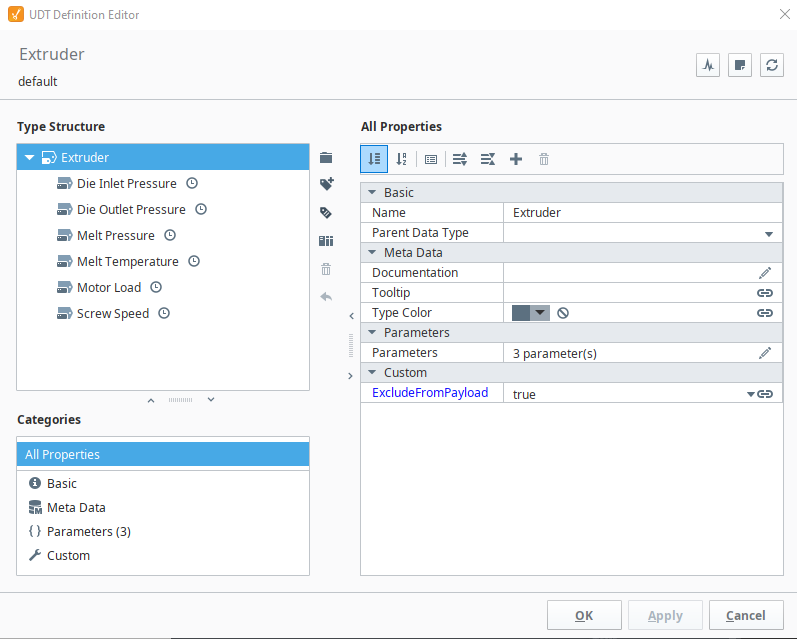Click the add custom property plus icon
The image size is (797, 639).
tap(516, 159)
